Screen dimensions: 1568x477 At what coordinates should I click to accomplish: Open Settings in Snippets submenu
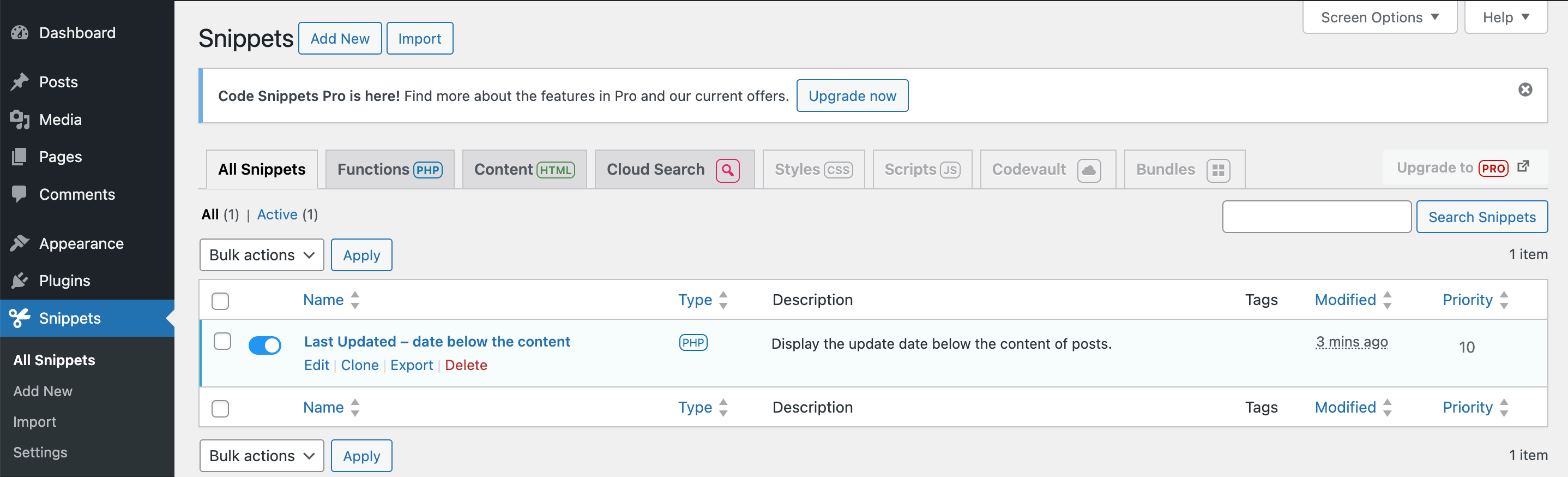[40, 452]
